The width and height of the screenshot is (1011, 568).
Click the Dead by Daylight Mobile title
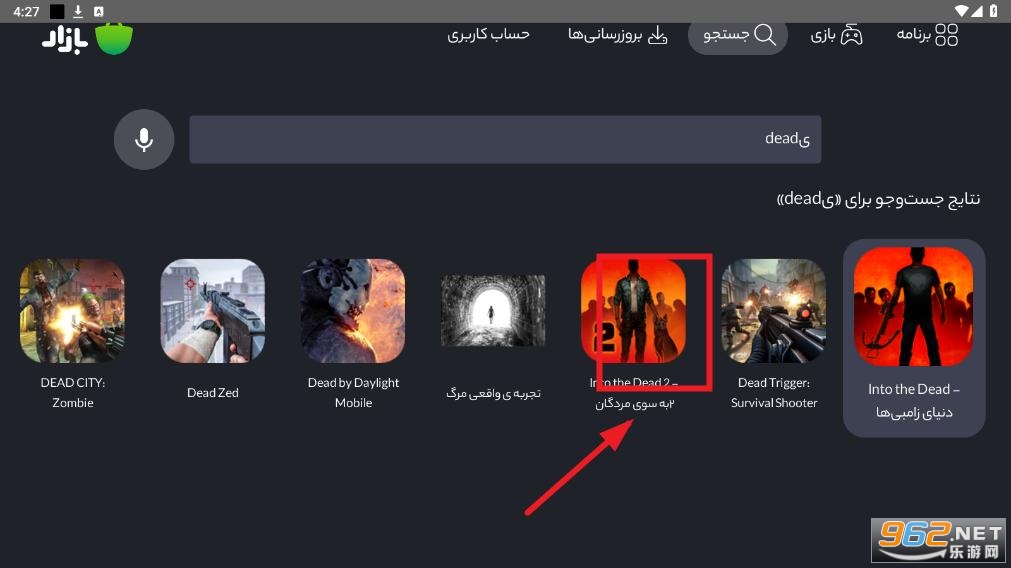click(353, 393)
